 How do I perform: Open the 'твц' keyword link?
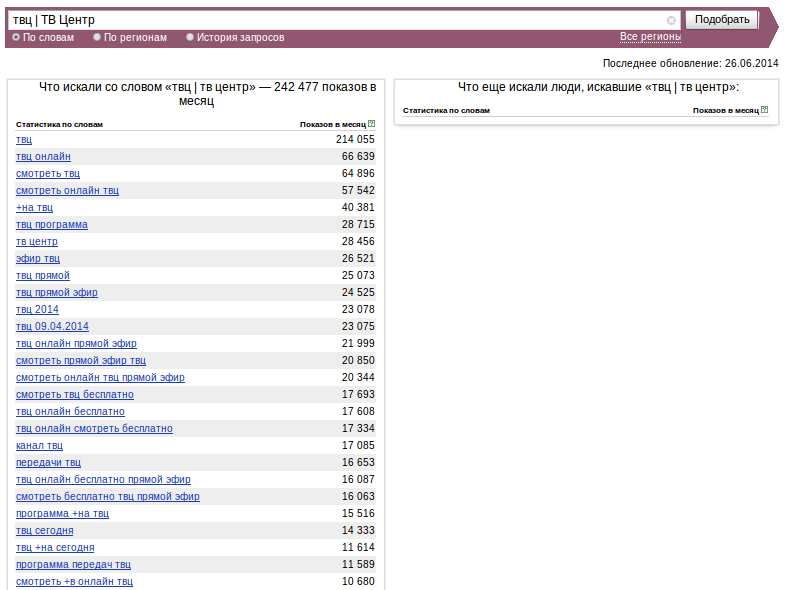click(x=24, y=140)
